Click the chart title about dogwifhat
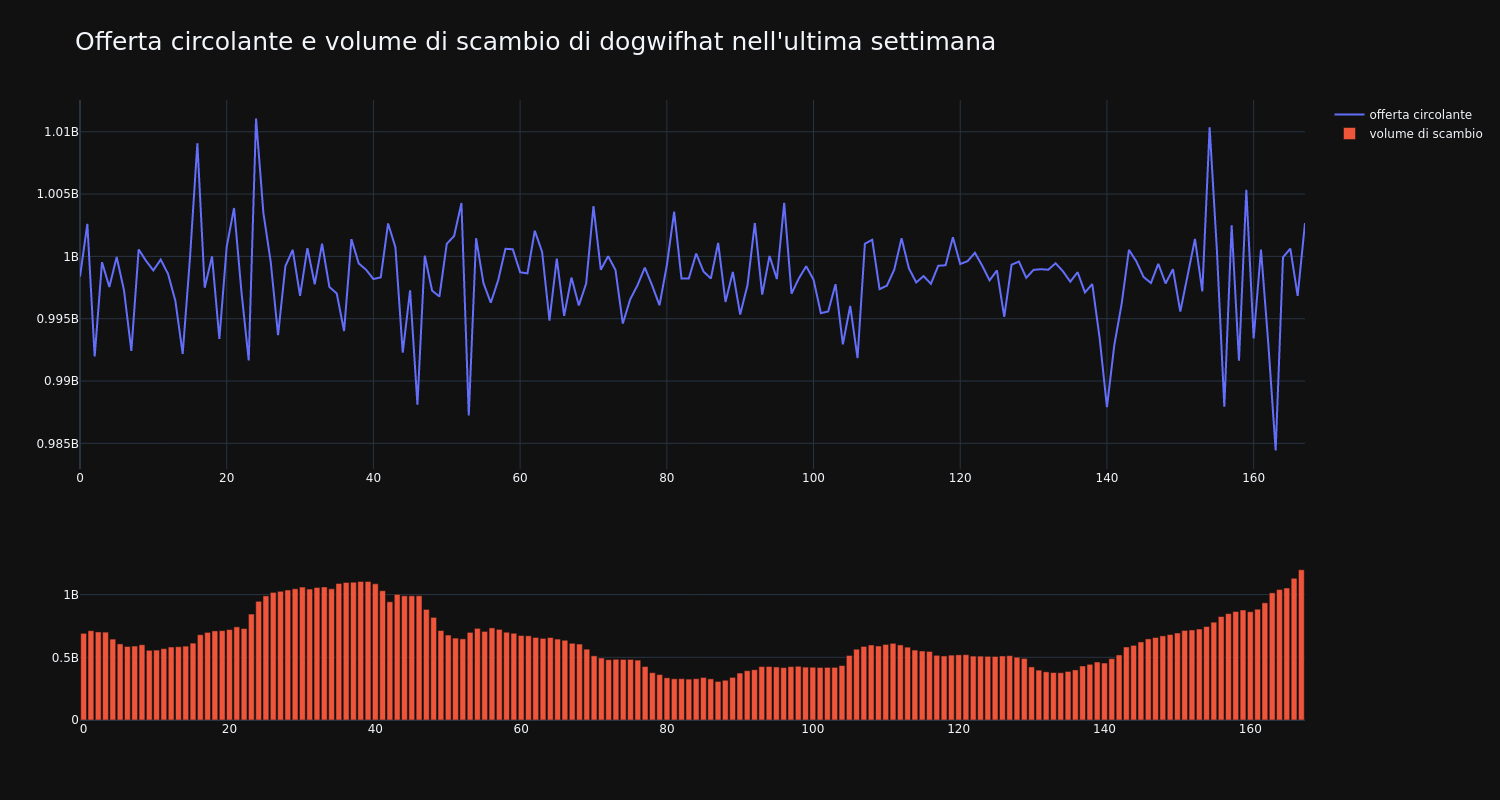 pos(535,42)
